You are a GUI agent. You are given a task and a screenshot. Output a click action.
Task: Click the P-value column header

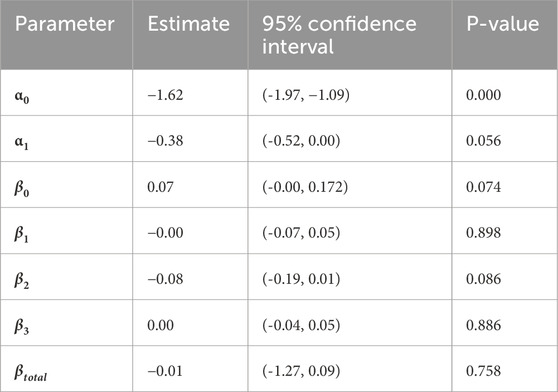pyautogui.click(x=502, y=24)
